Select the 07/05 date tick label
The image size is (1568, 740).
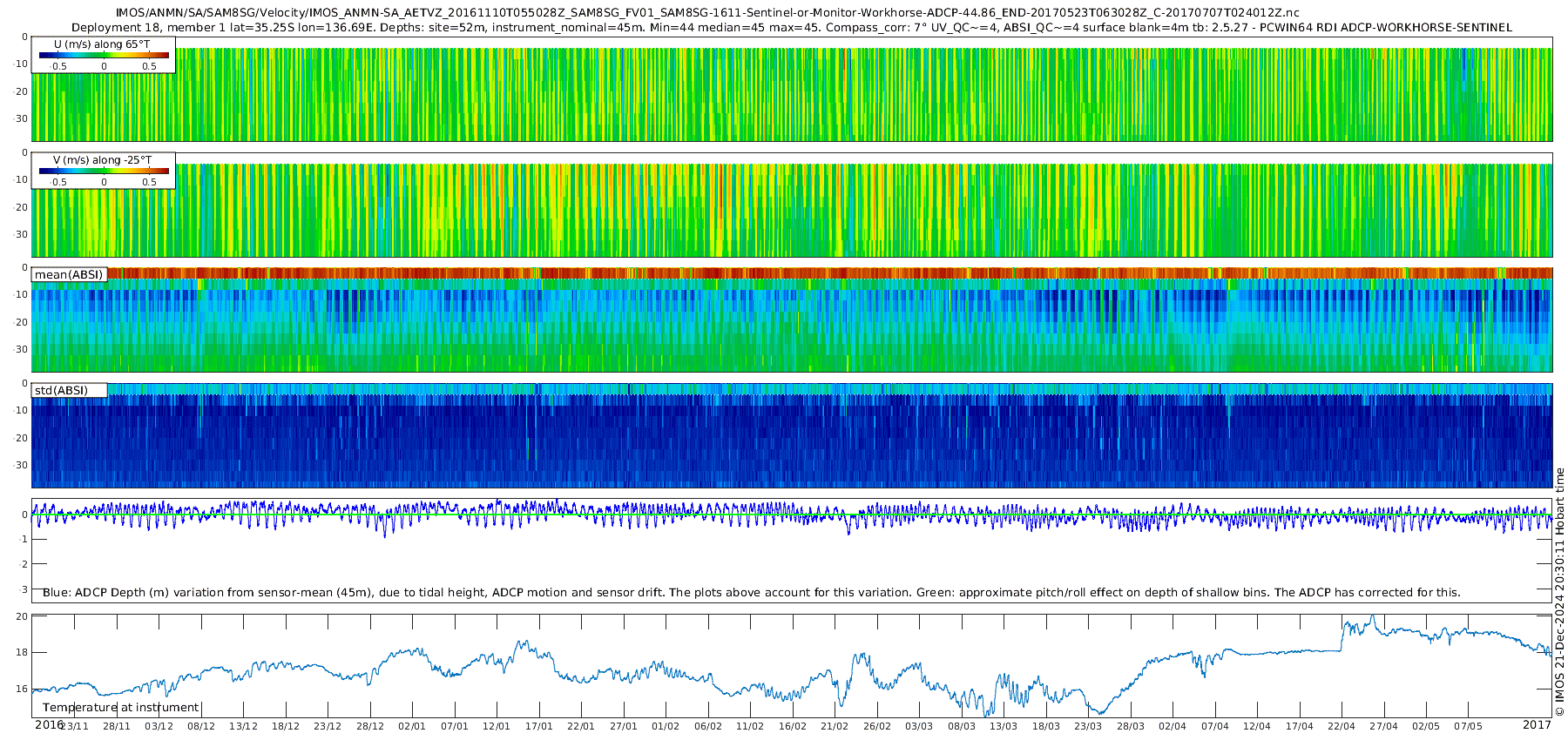click(1468, 726)
